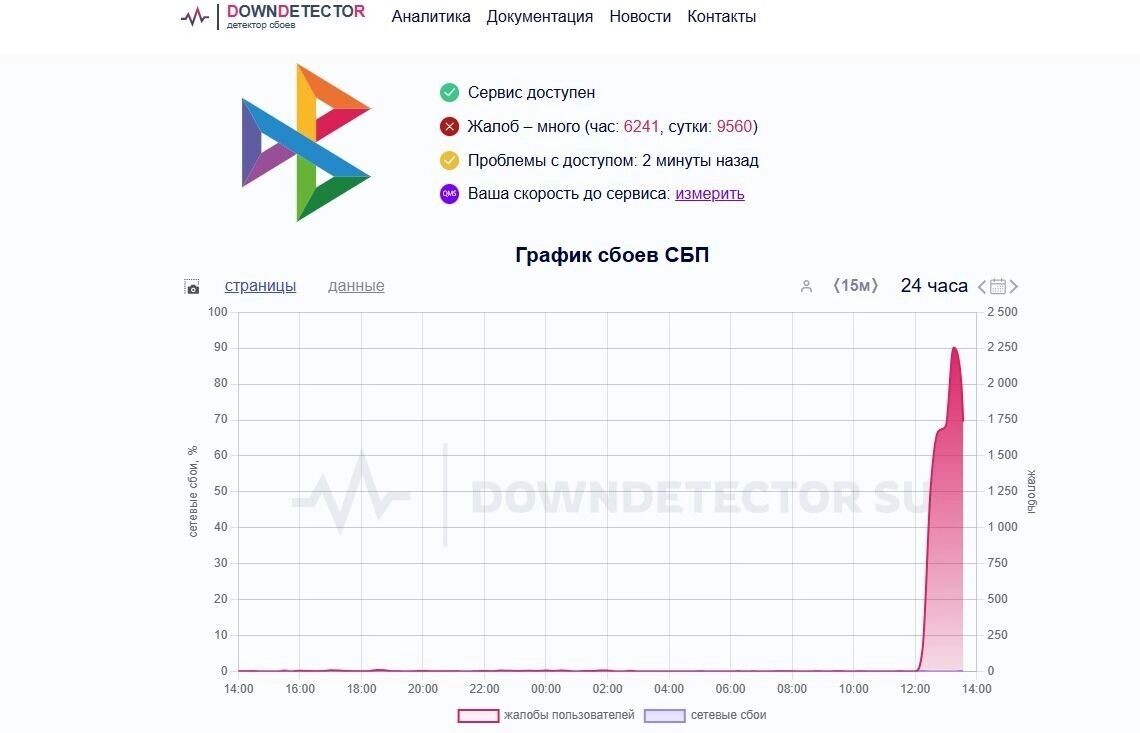Open the Новости page
The height and width of the screenshot is (733, 1140).
tap(639, 16)
